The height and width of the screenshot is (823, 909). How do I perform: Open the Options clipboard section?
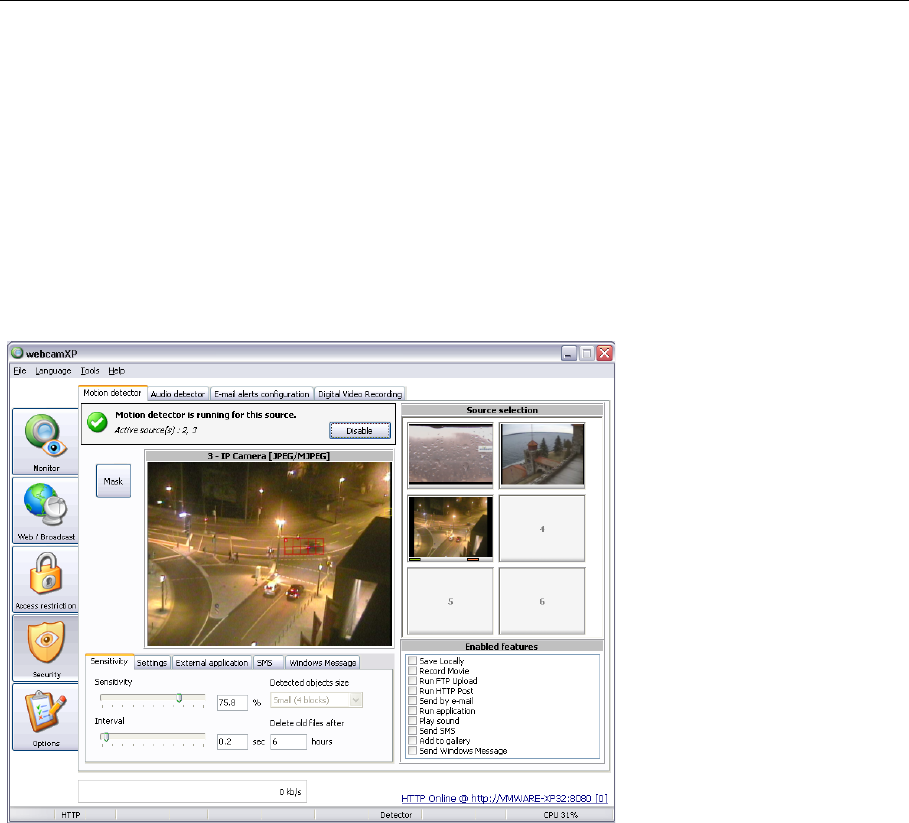click(45, 716)
